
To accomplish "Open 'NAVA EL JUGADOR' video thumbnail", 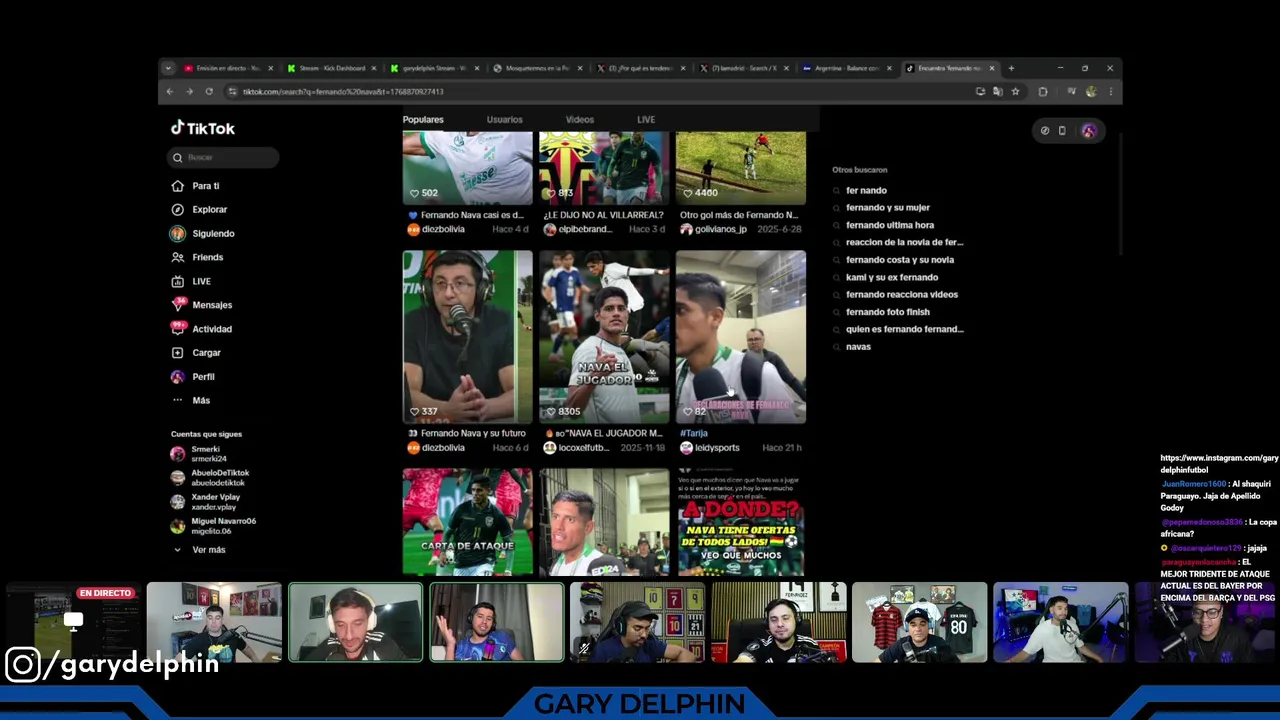I will click(604, 336).
